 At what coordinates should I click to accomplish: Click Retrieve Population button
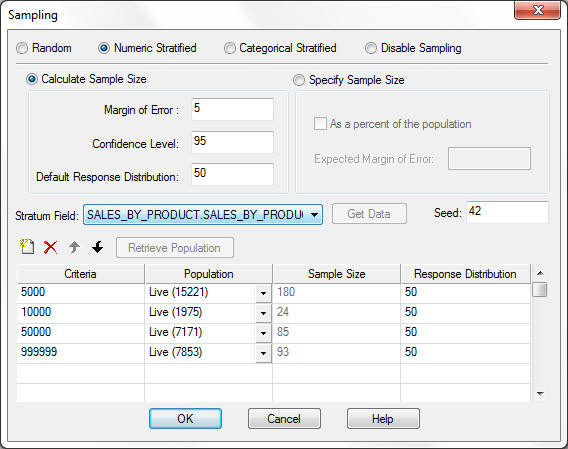coord(175,248)
